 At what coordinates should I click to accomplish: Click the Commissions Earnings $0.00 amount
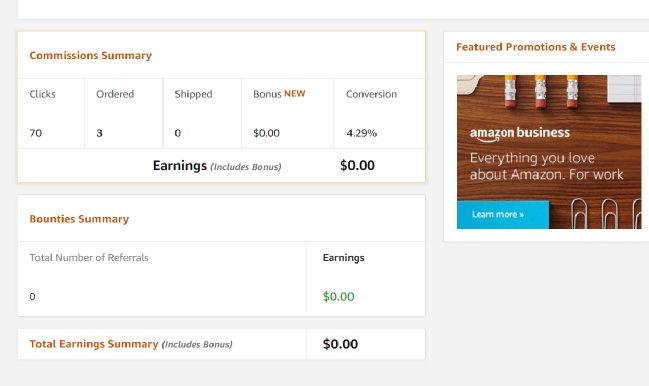357,165
